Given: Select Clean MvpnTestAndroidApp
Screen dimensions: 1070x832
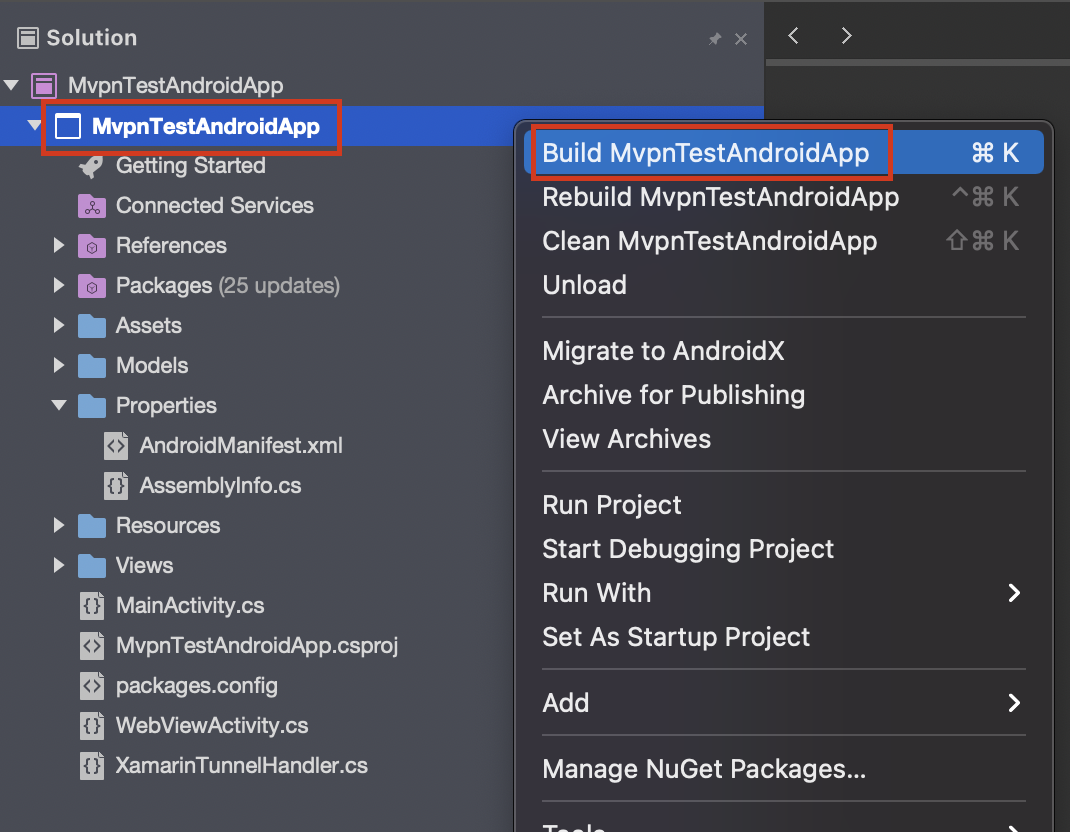Looking at the screenshot, I should click(783, 240).
